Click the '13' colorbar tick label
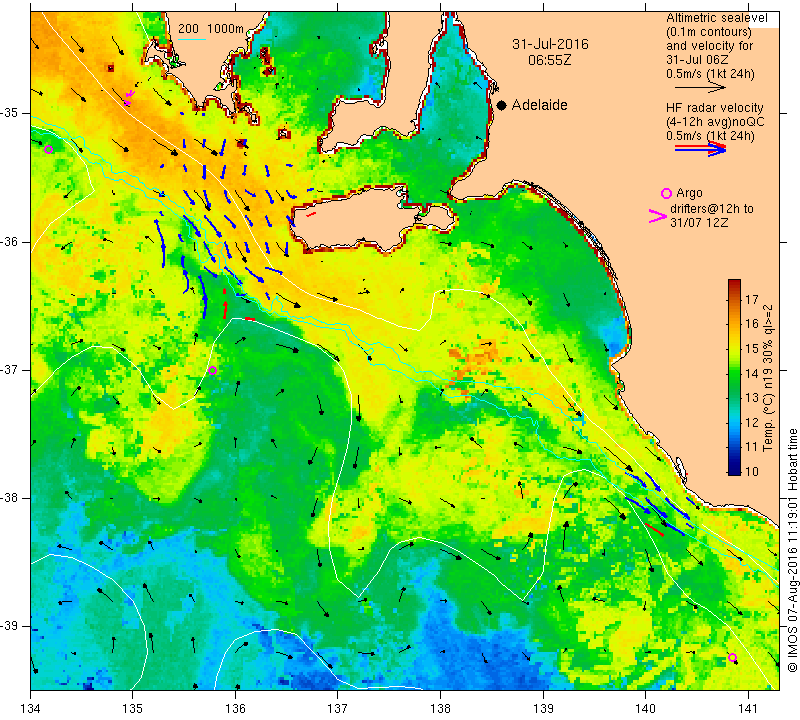 click(x=752, y=398)
